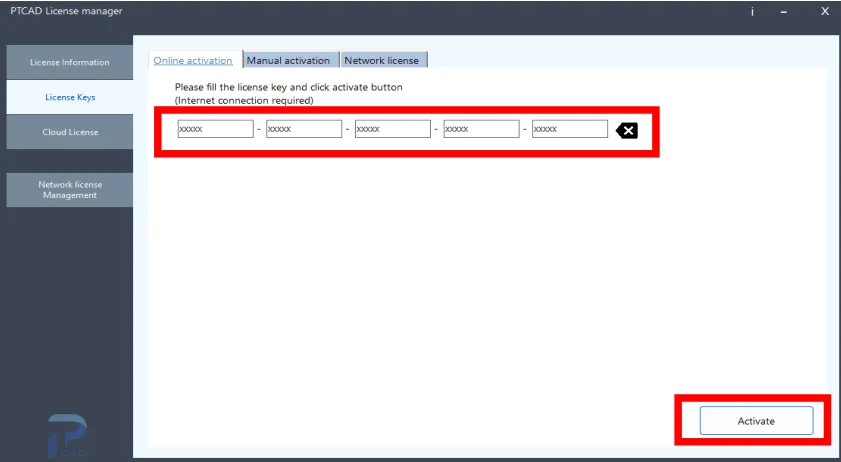
Task: Open License Information section
Action: pyautogui.click(x=70, y=62)
